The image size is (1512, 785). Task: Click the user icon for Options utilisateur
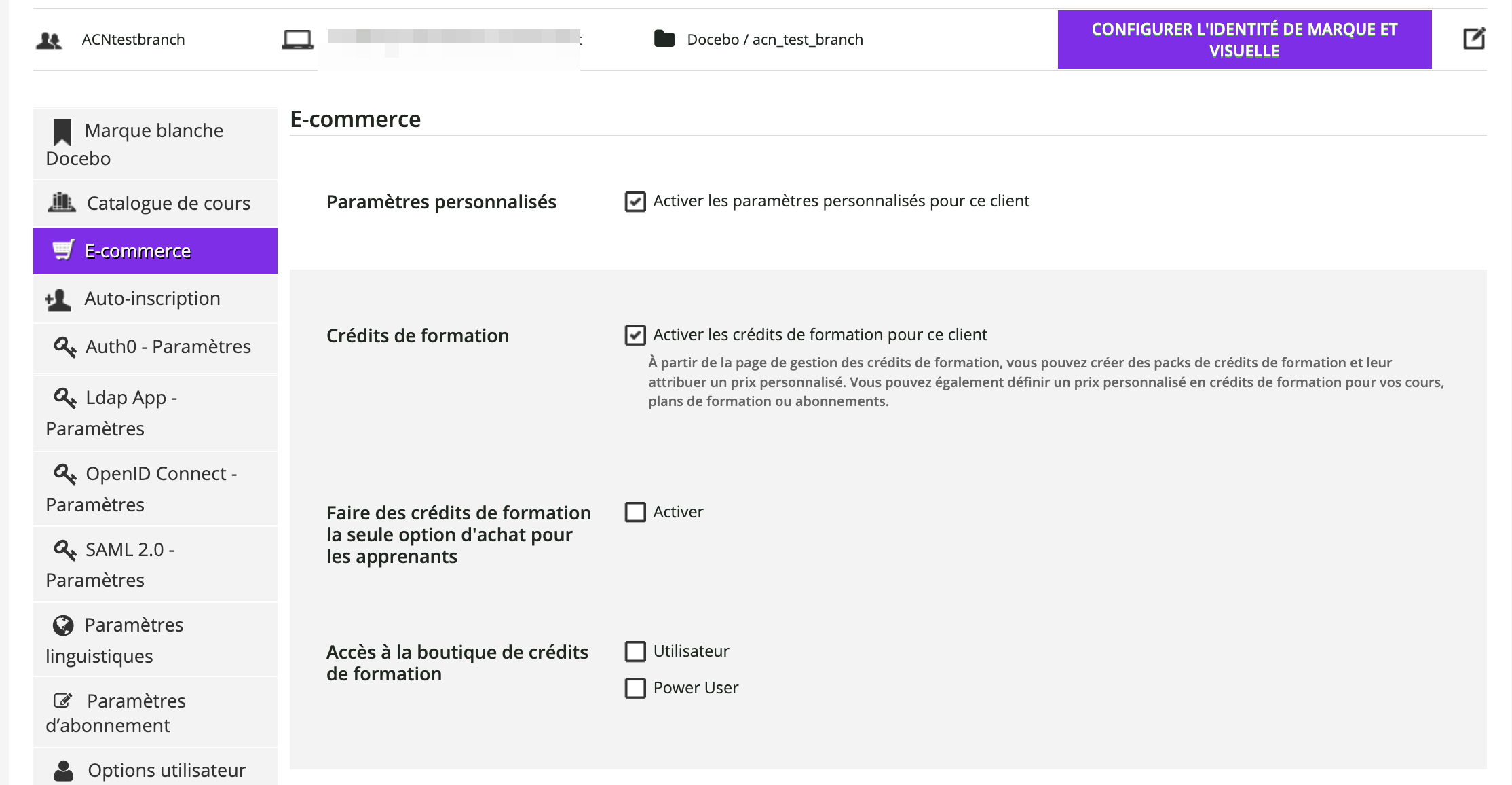pyautogui.click(x=64, y=770)
